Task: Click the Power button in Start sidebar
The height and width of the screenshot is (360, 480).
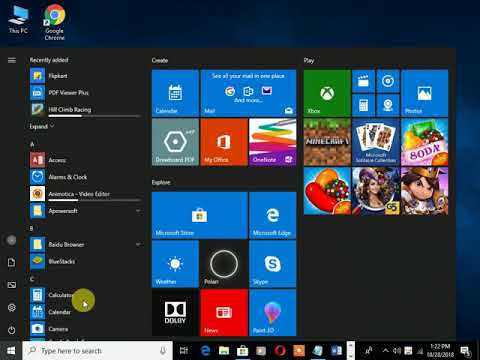Action: point(12,330)
